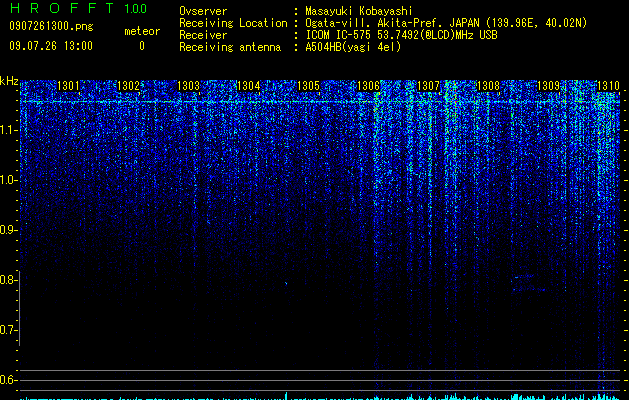Click the meteor count value
Screen dimensions: 629x400
click(142, 46)
